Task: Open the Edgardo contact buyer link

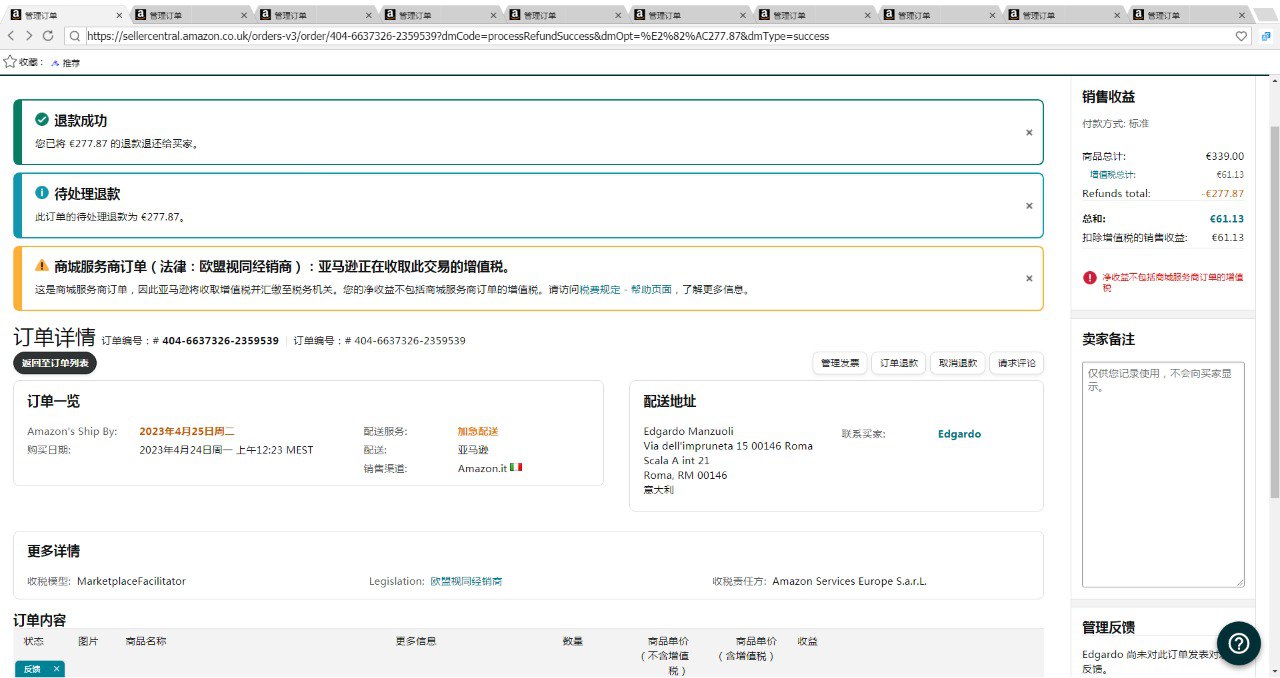Action: click(x=959, y=434)
